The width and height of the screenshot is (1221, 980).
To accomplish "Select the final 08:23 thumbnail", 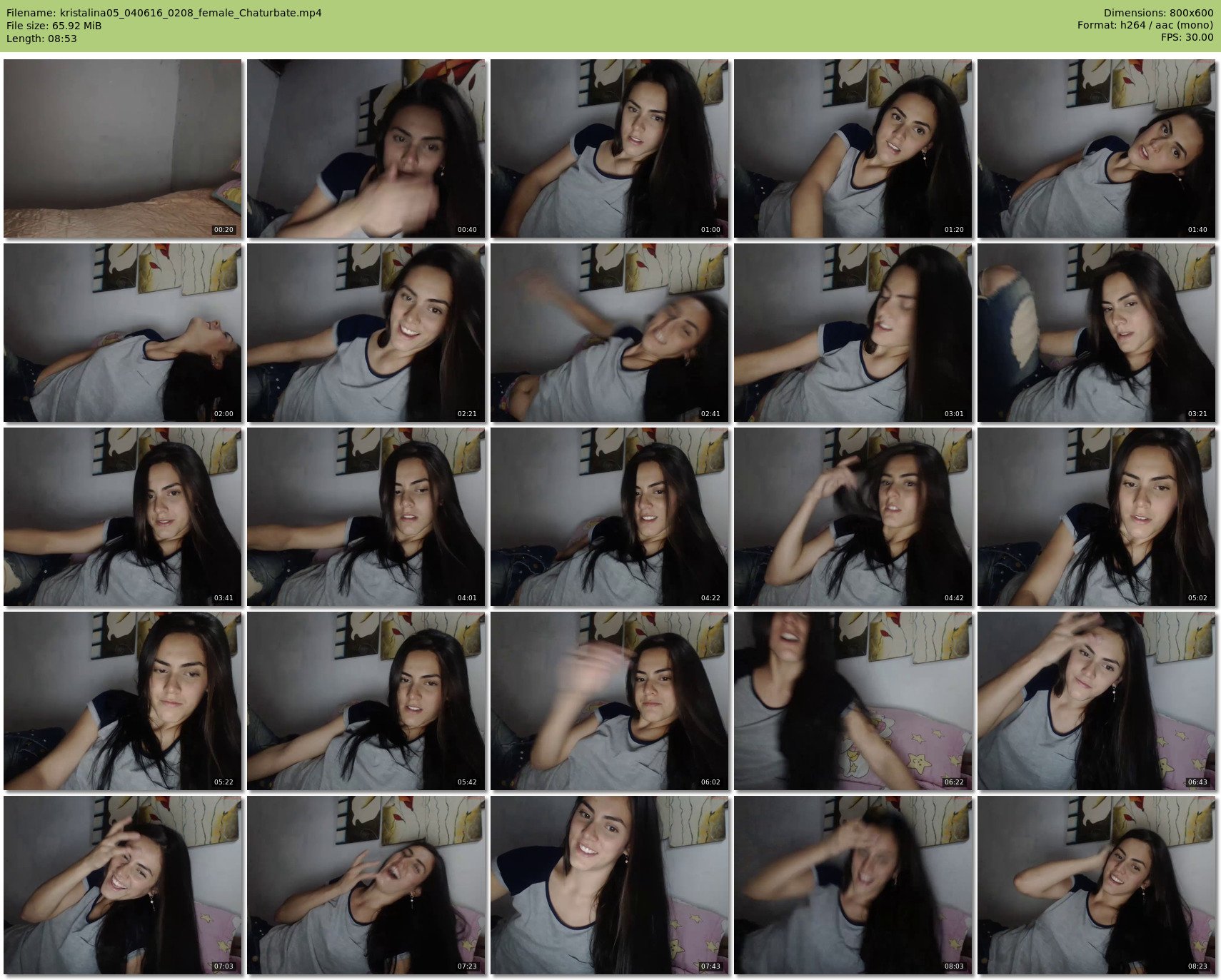I will (1096, 885).
